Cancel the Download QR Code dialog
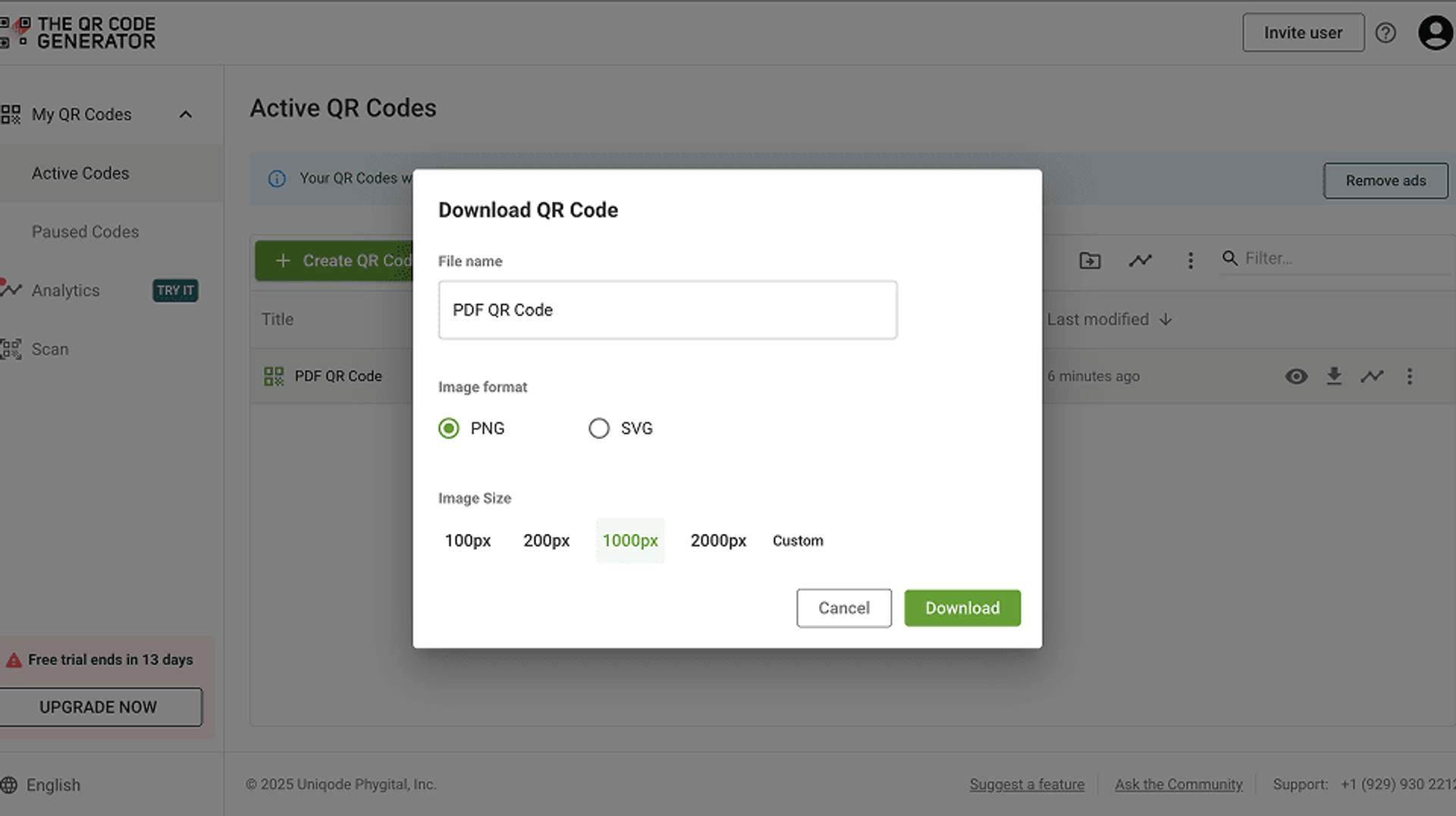Viewport: 1456px width, 816px height. click(x=844, y=608)
